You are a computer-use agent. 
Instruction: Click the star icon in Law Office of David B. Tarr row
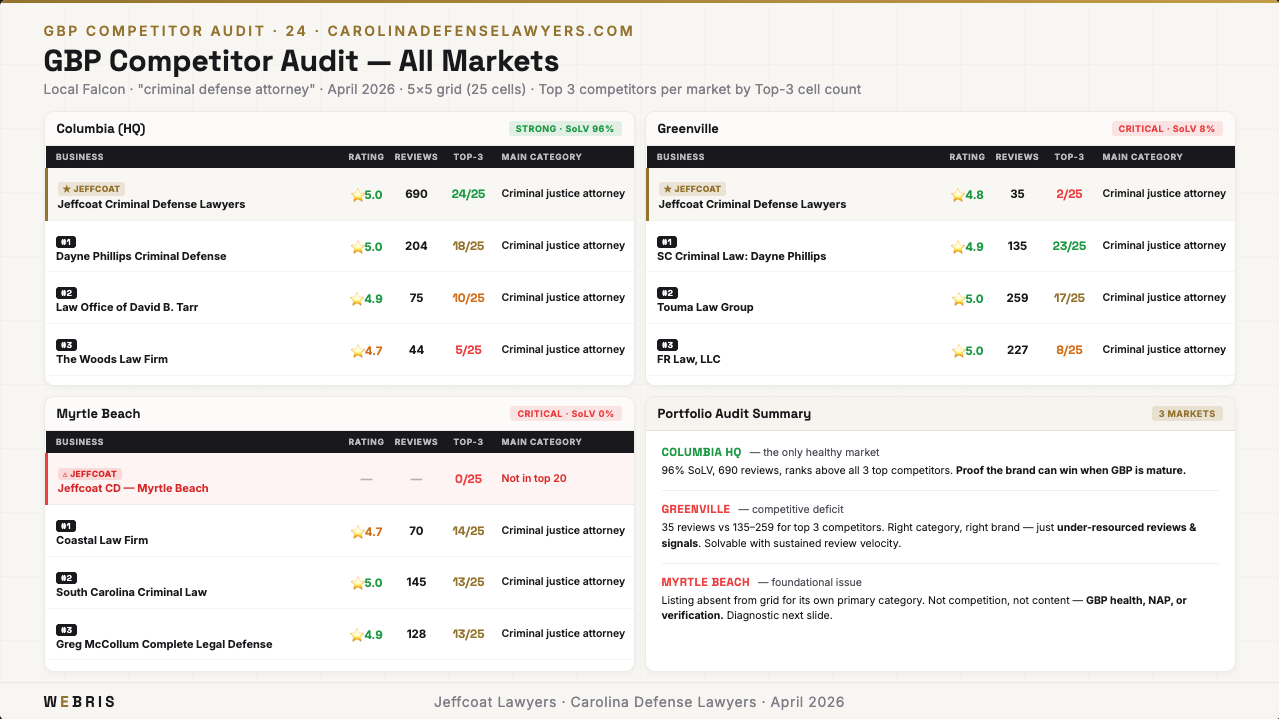pos(357,299)
